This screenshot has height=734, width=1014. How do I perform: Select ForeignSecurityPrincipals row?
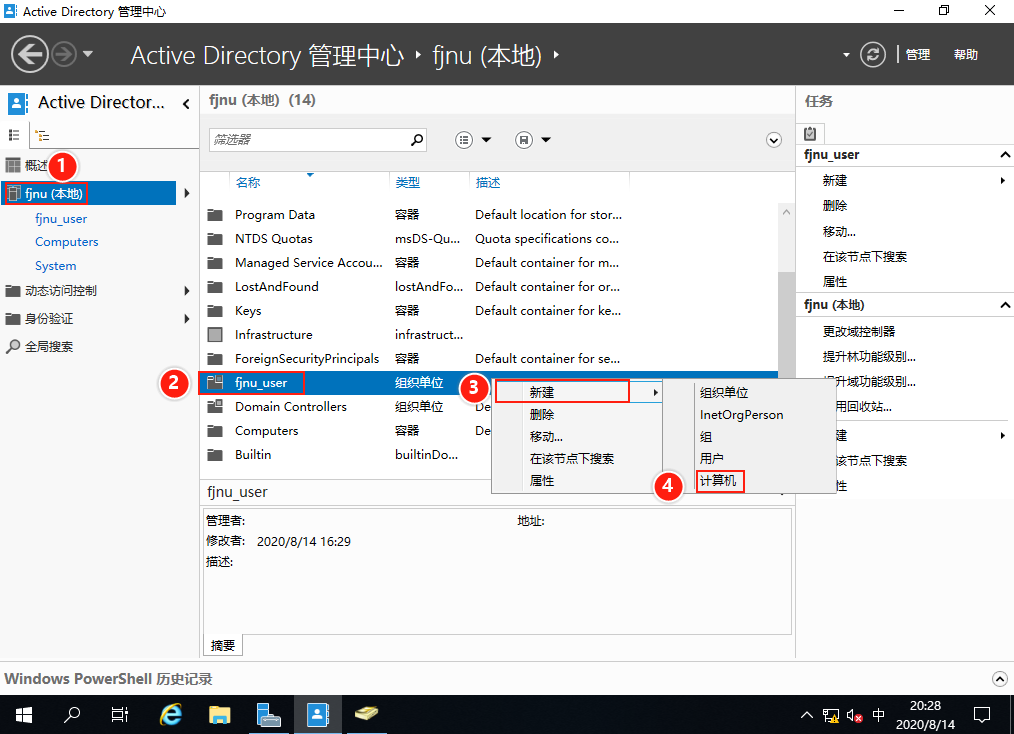click(x=488, y=359)
